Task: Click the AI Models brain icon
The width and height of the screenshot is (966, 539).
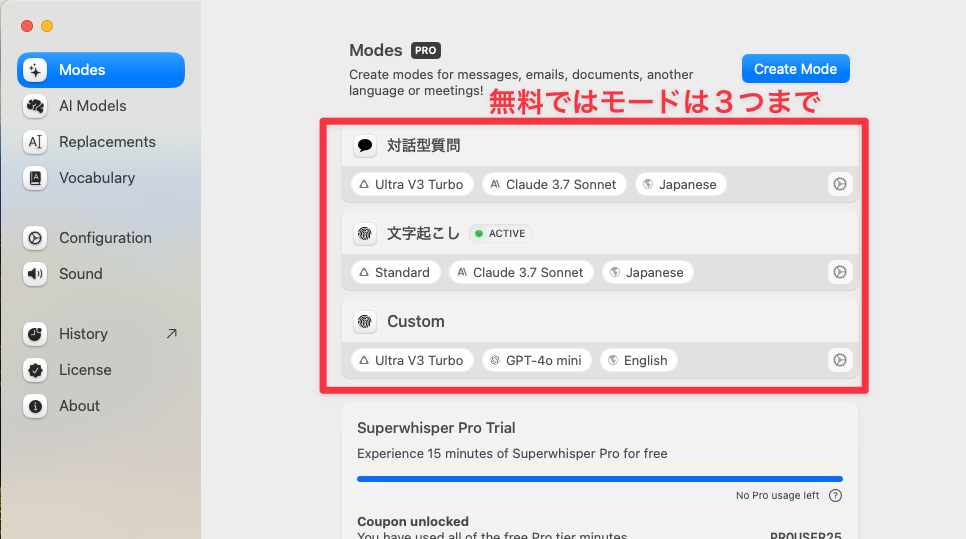Action: (x=35, y=106)
